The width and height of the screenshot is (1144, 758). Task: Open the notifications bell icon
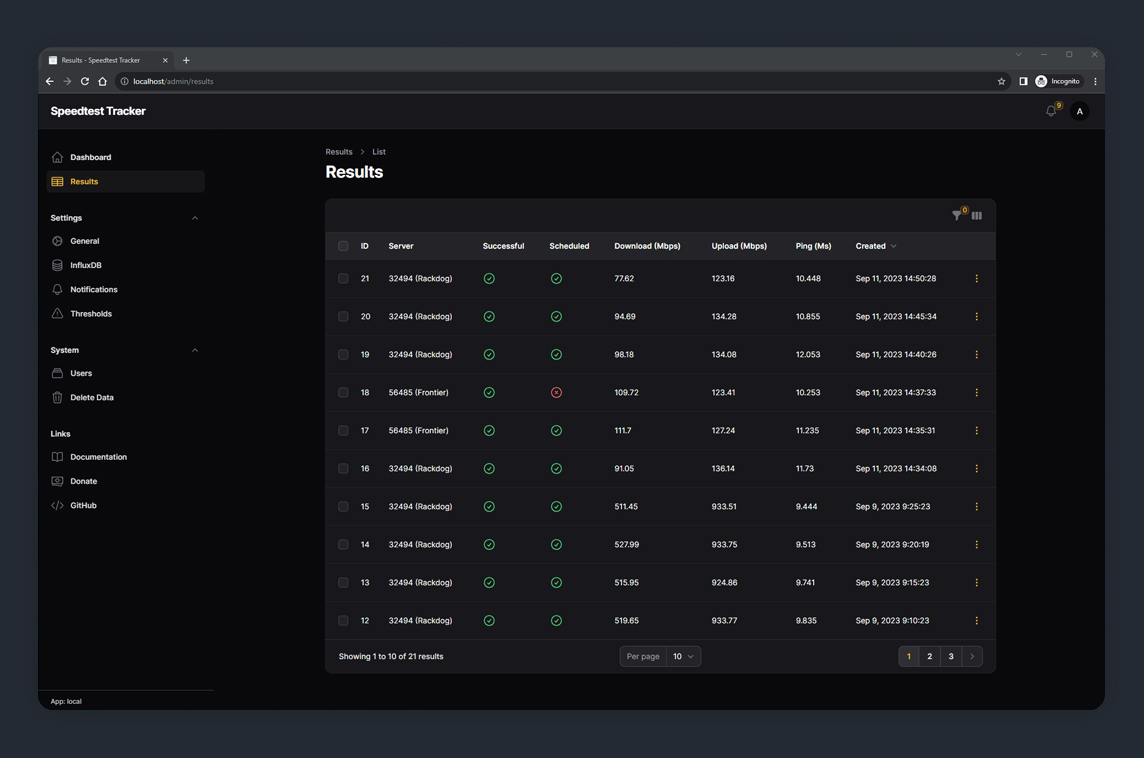1051,111
